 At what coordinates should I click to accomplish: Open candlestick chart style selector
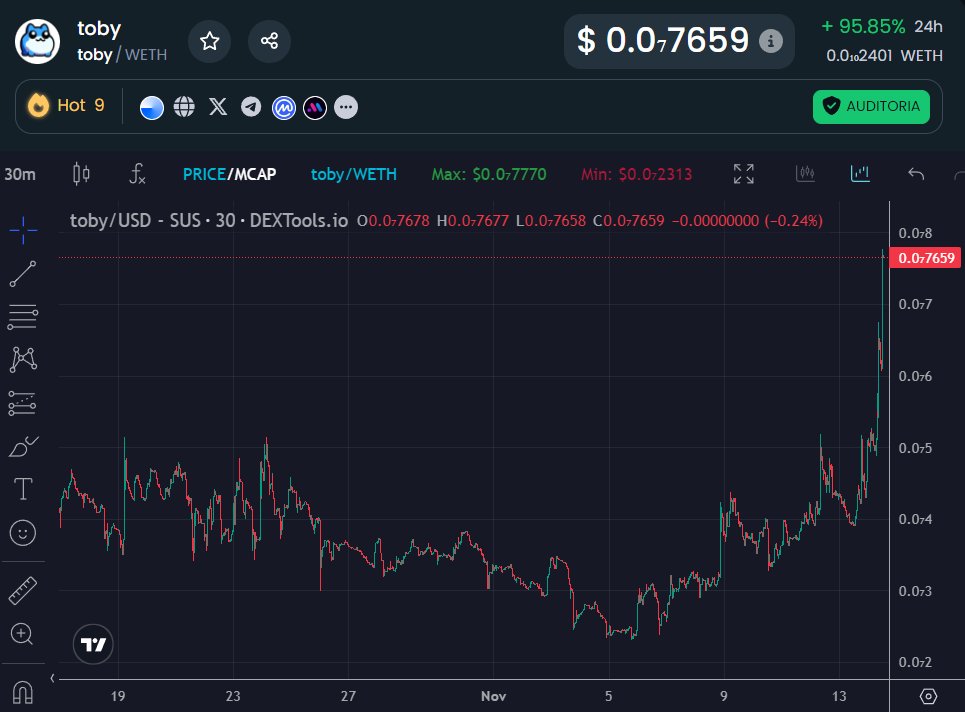pos(81,174)
